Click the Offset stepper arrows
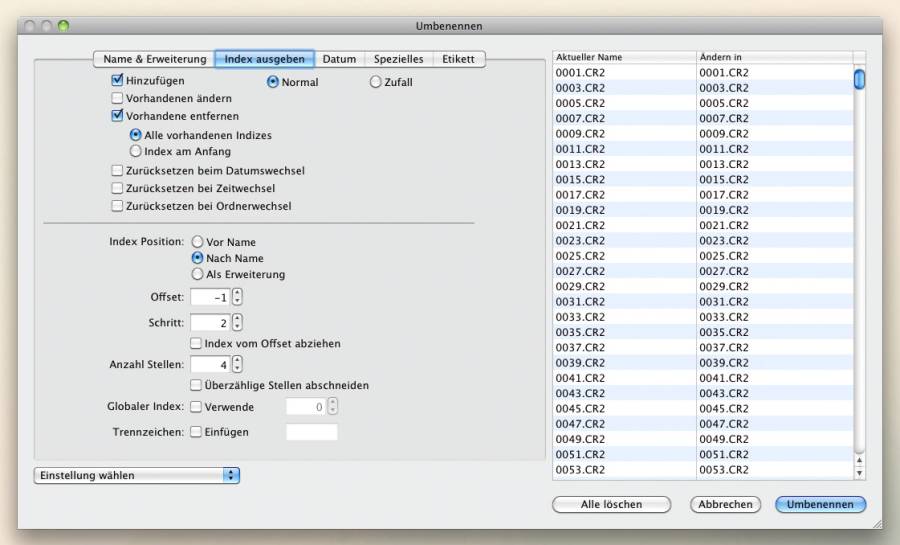 tap(237, 297)
